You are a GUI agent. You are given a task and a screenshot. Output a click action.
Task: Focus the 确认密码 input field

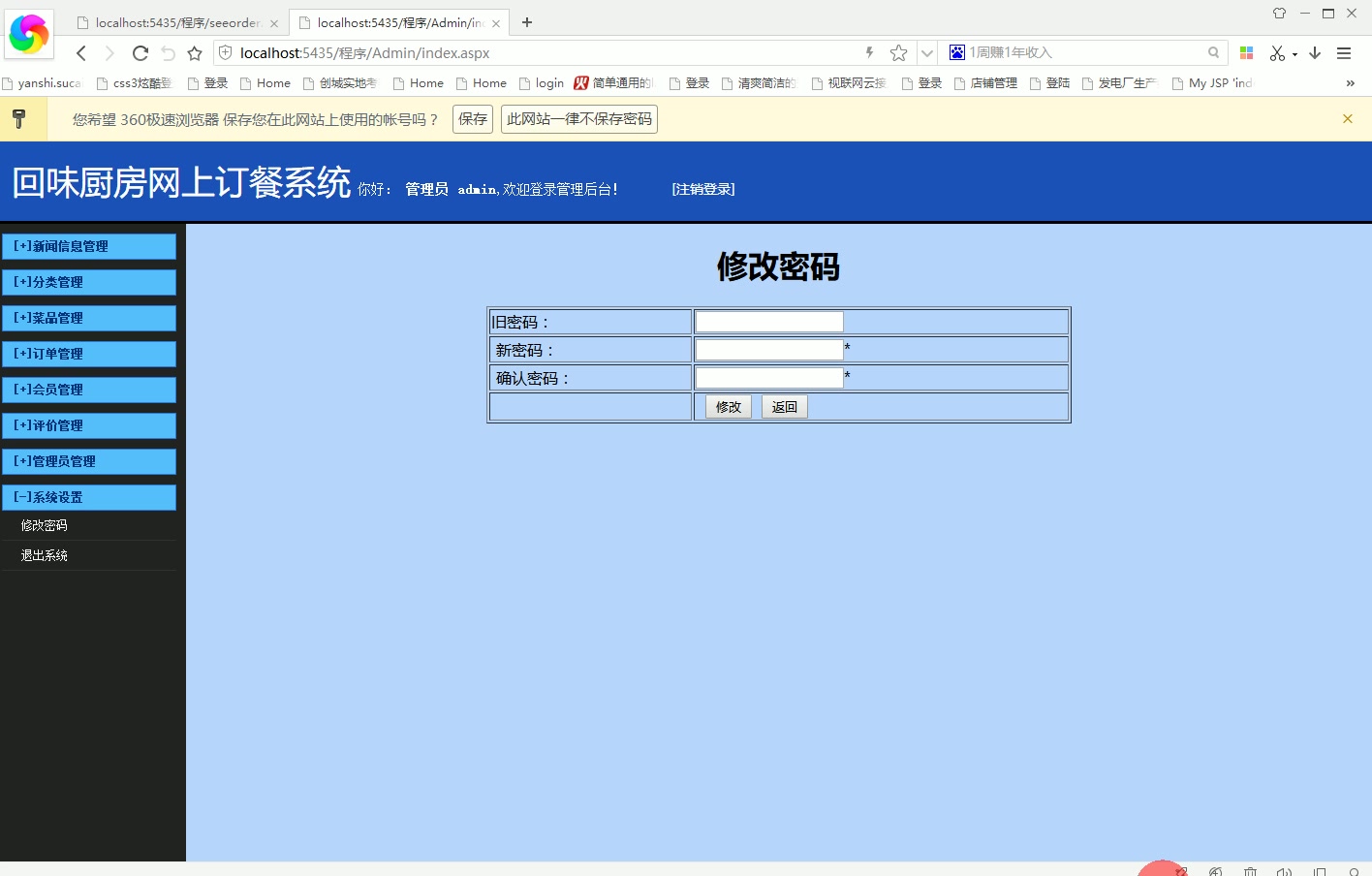[769, 378]
